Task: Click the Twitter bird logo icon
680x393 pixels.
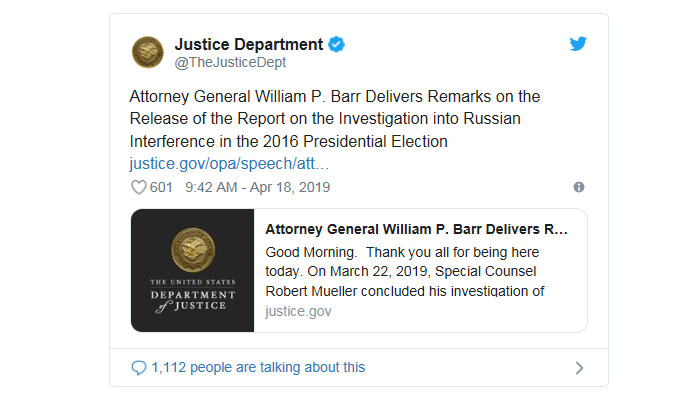Action: pyautogui.click(x=578, y=44)
